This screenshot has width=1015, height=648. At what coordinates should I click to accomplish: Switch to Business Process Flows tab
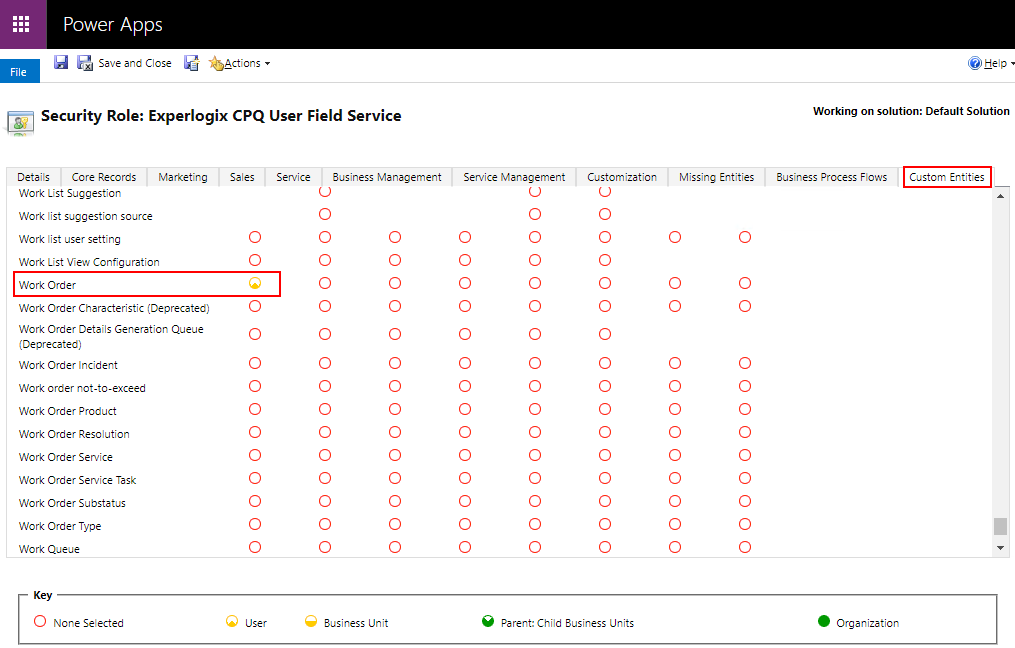click(832, 177)
